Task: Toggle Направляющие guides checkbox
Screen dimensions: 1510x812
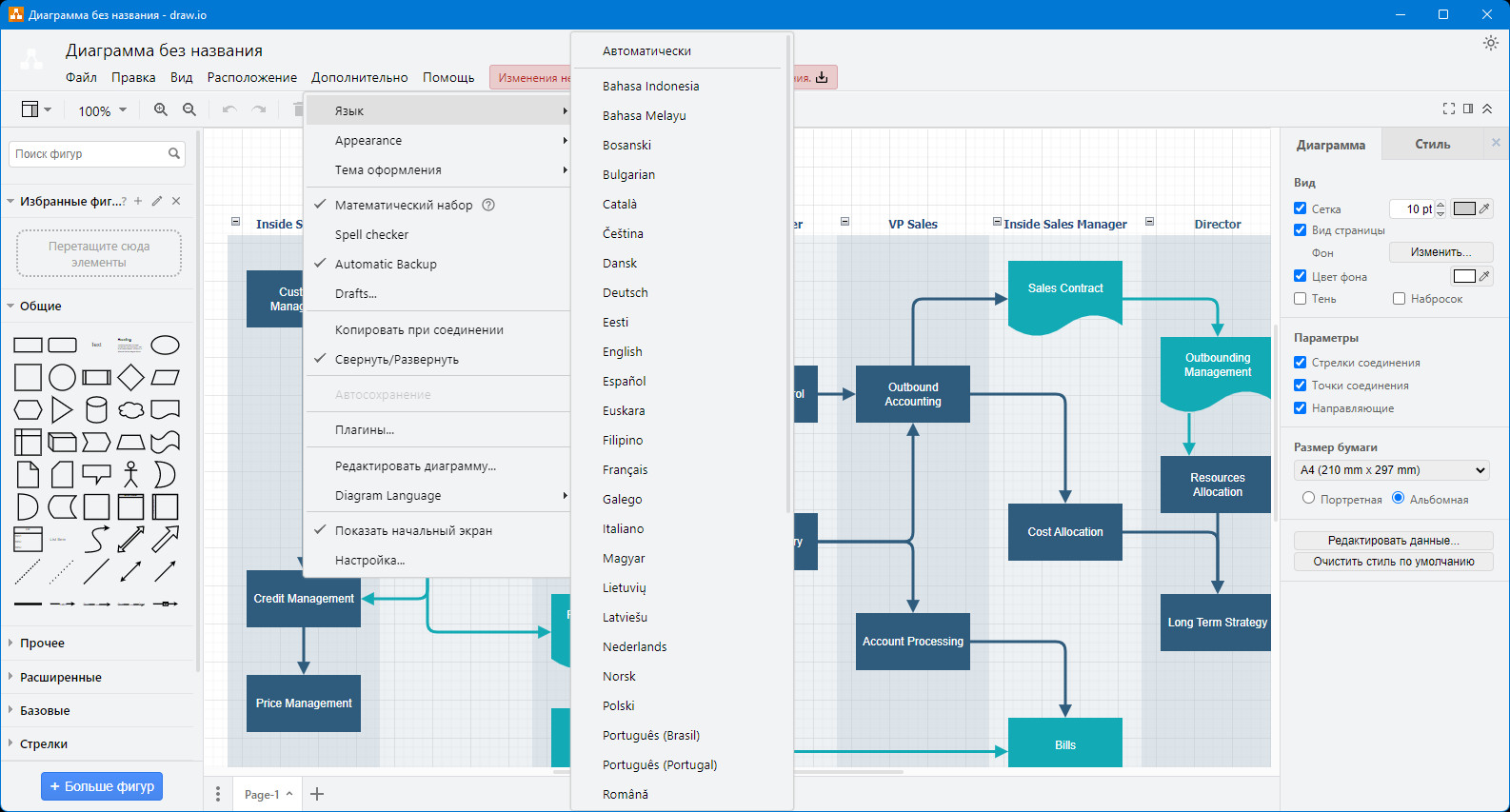Action: pos(1300,407)
